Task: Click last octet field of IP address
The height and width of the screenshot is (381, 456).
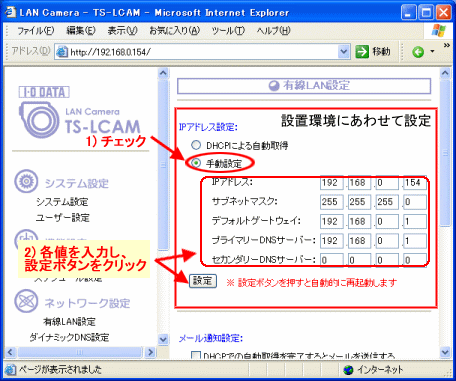Action: [415, 183]
